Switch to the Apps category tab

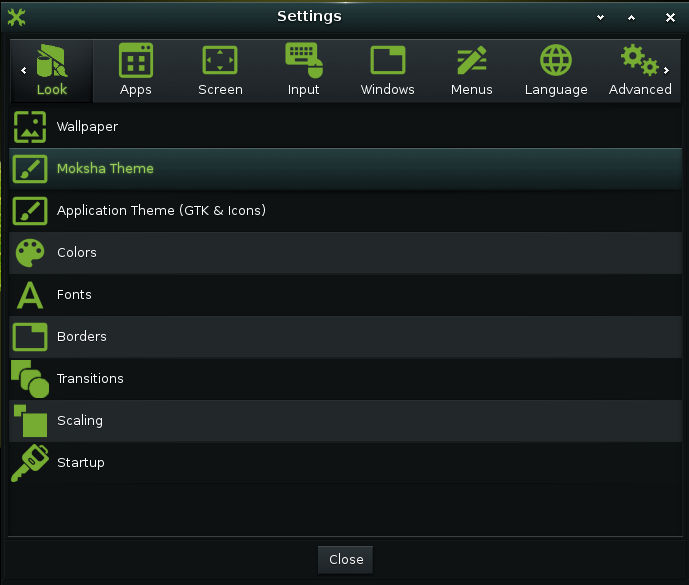pyautogui.click(x=136, y=70)
